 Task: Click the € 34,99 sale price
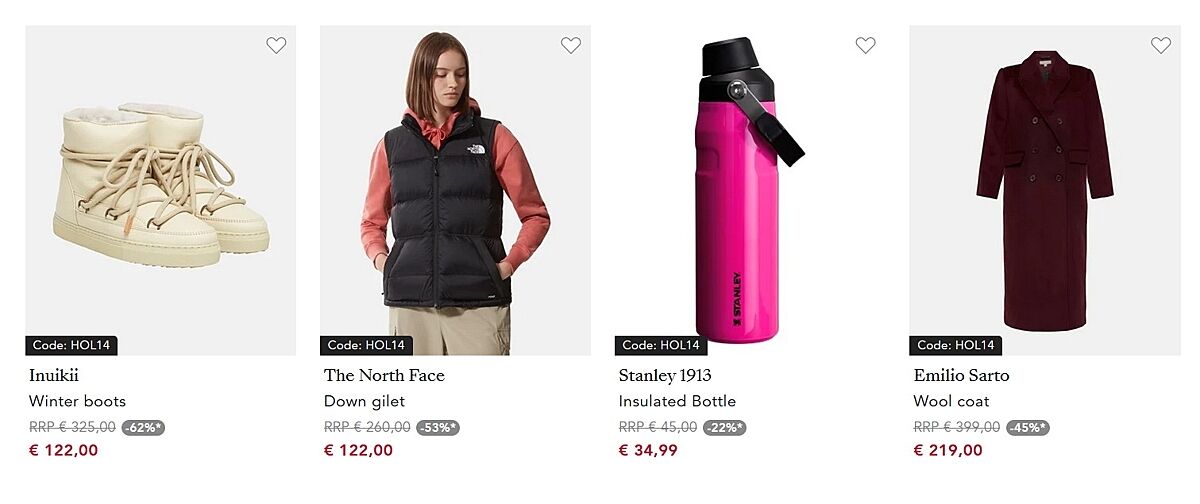648,450
